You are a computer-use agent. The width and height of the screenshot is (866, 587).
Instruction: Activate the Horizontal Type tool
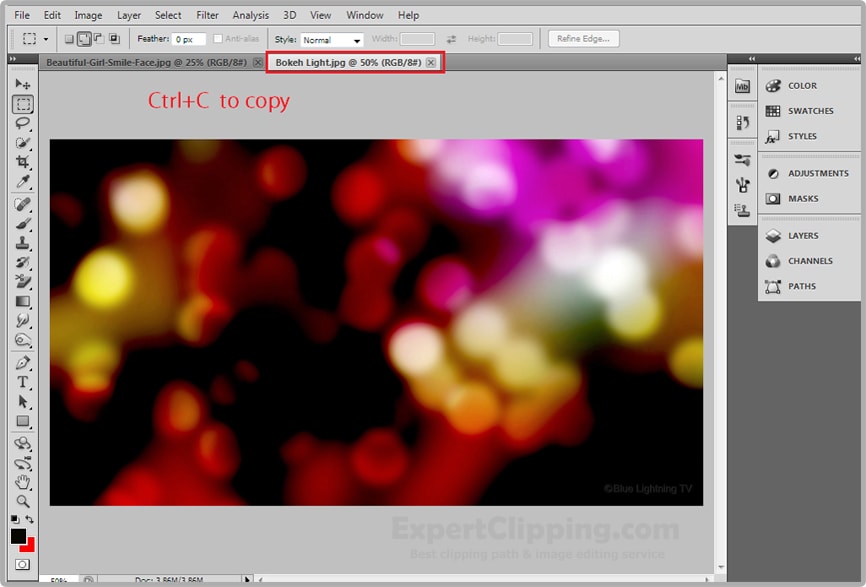coord(22,382)
